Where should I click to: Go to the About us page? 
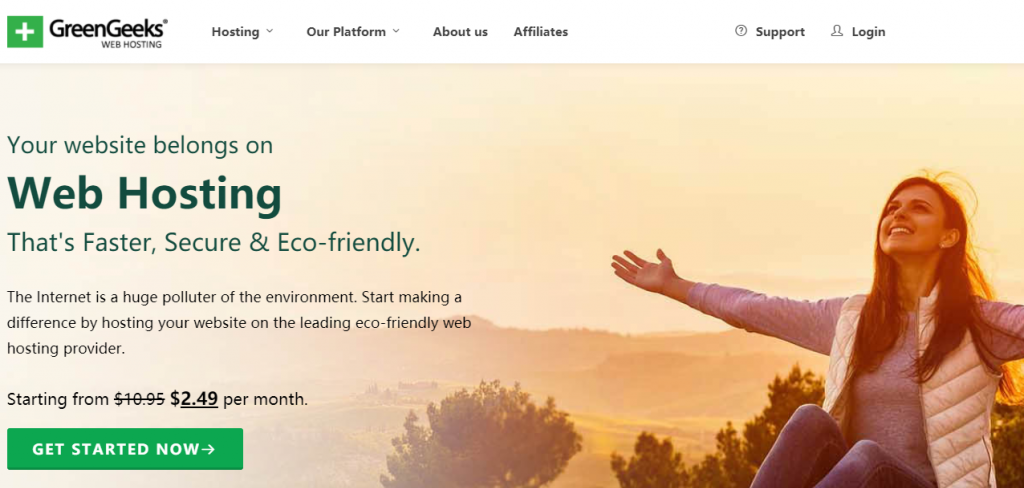[460, 31]
